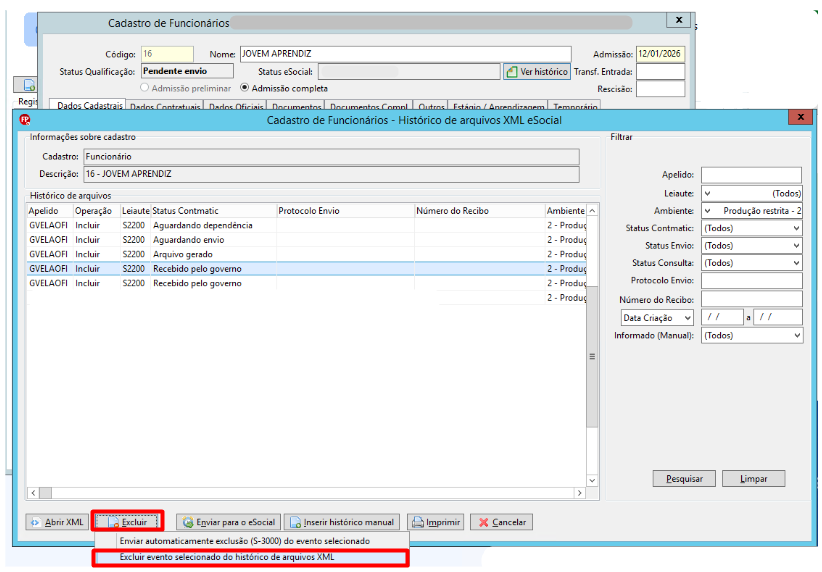Open the Data Criação combo box
This screenshot has width=822, height=572.
pyautogui.click(x=657, y=318)
